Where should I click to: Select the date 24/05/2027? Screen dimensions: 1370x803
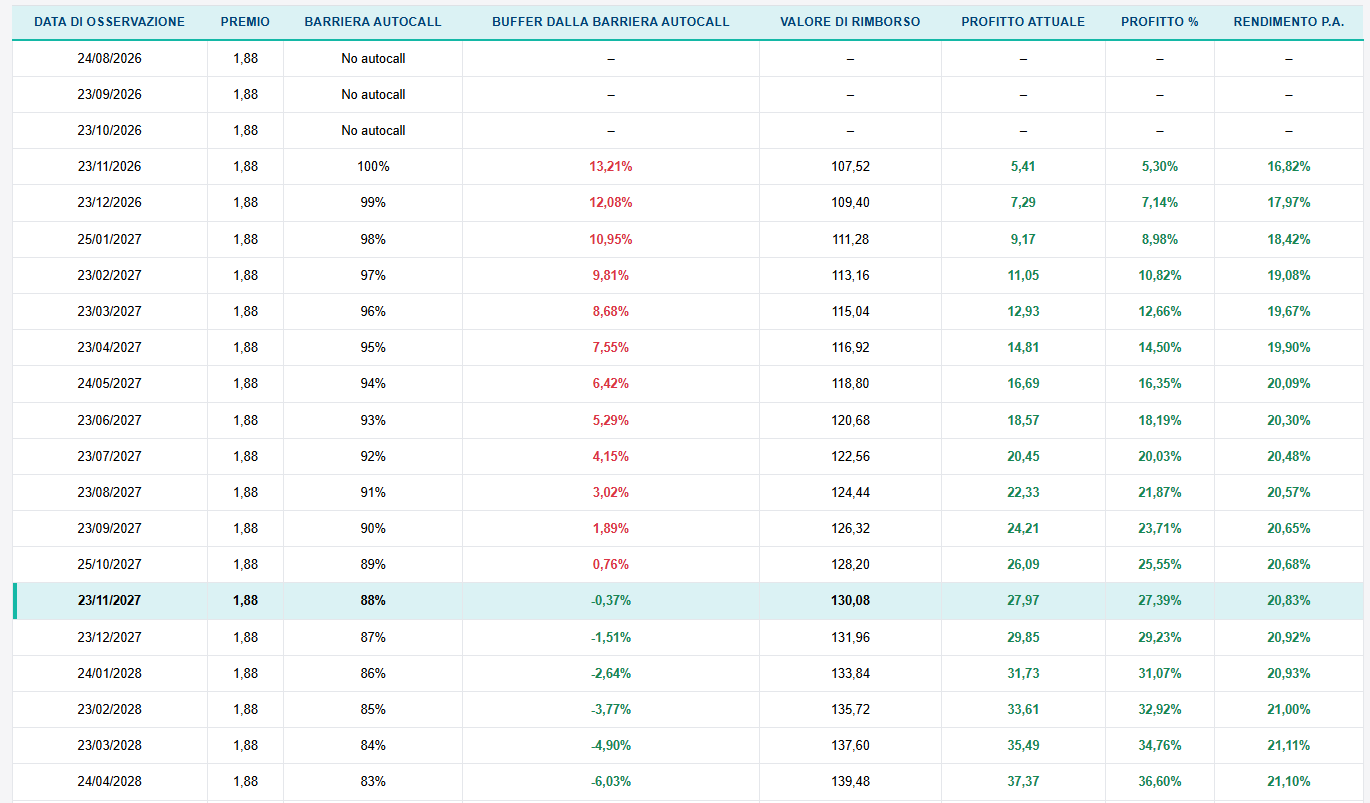coord(109,383)
